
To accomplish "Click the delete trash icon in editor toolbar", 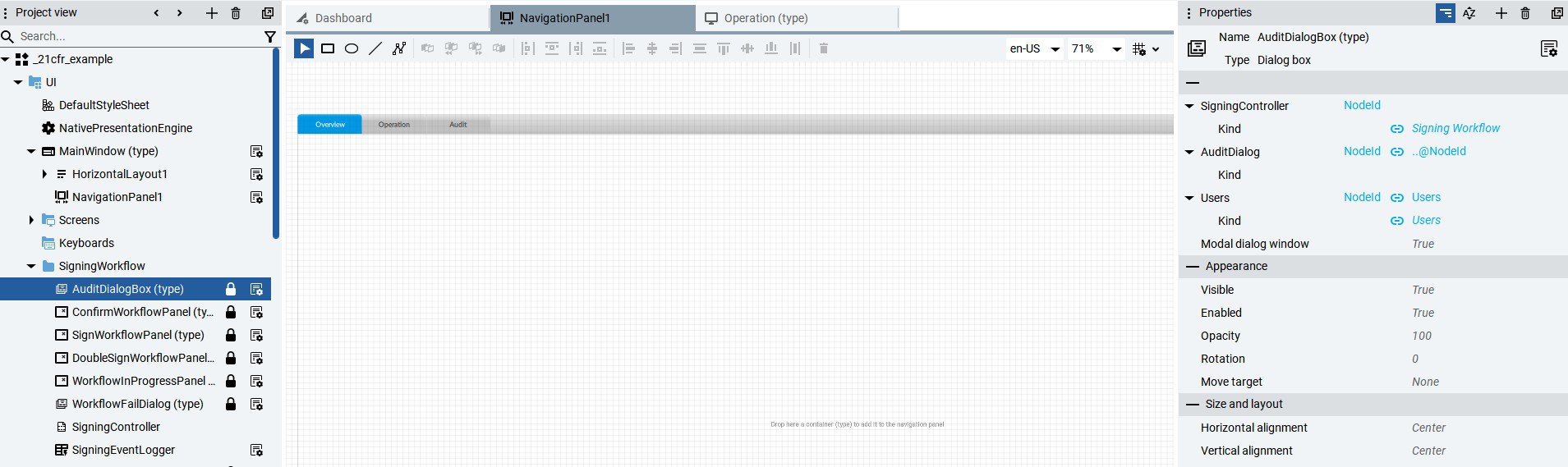I will pyautogui.click(x=824, y=48).
